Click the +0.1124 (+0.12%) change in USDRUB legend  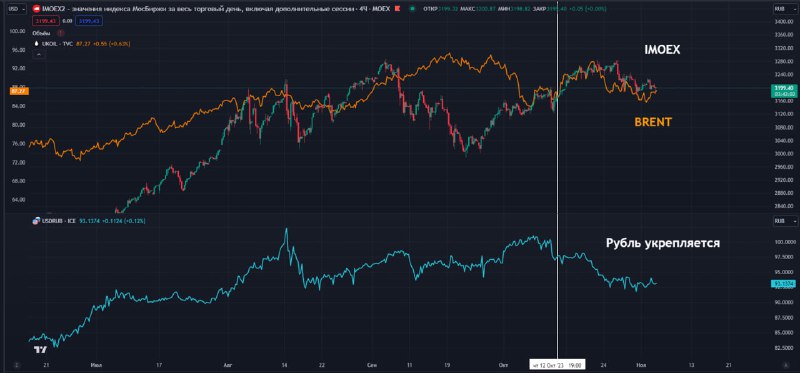(x=124, y=221)
